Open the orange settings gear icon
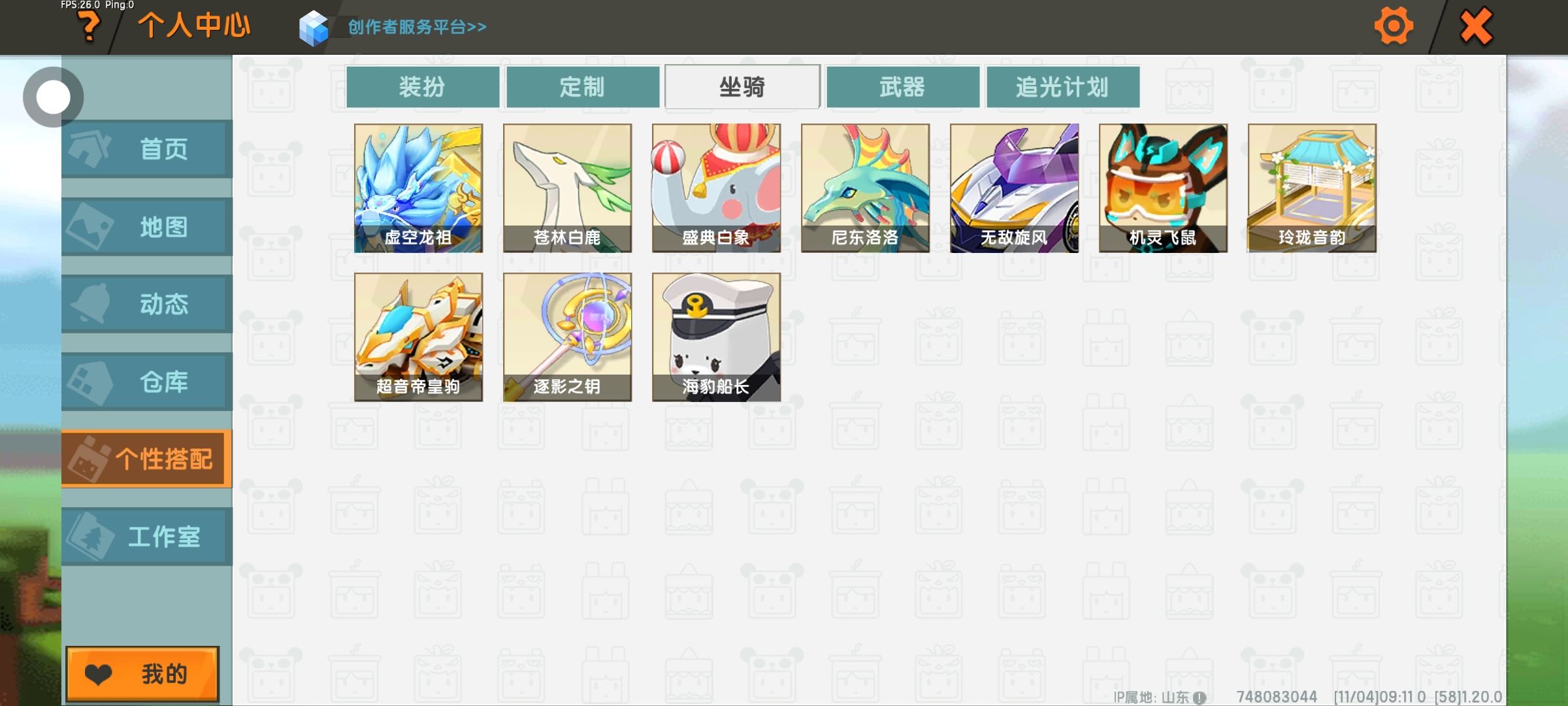This screenshot has width=1568, height=706. 1394,27
